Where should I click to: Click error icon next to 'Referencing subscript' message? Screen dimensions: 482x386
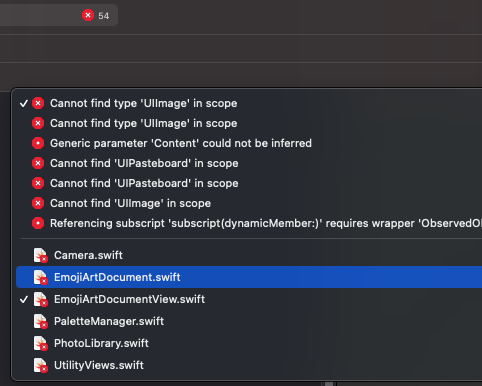tap(38, 223)
